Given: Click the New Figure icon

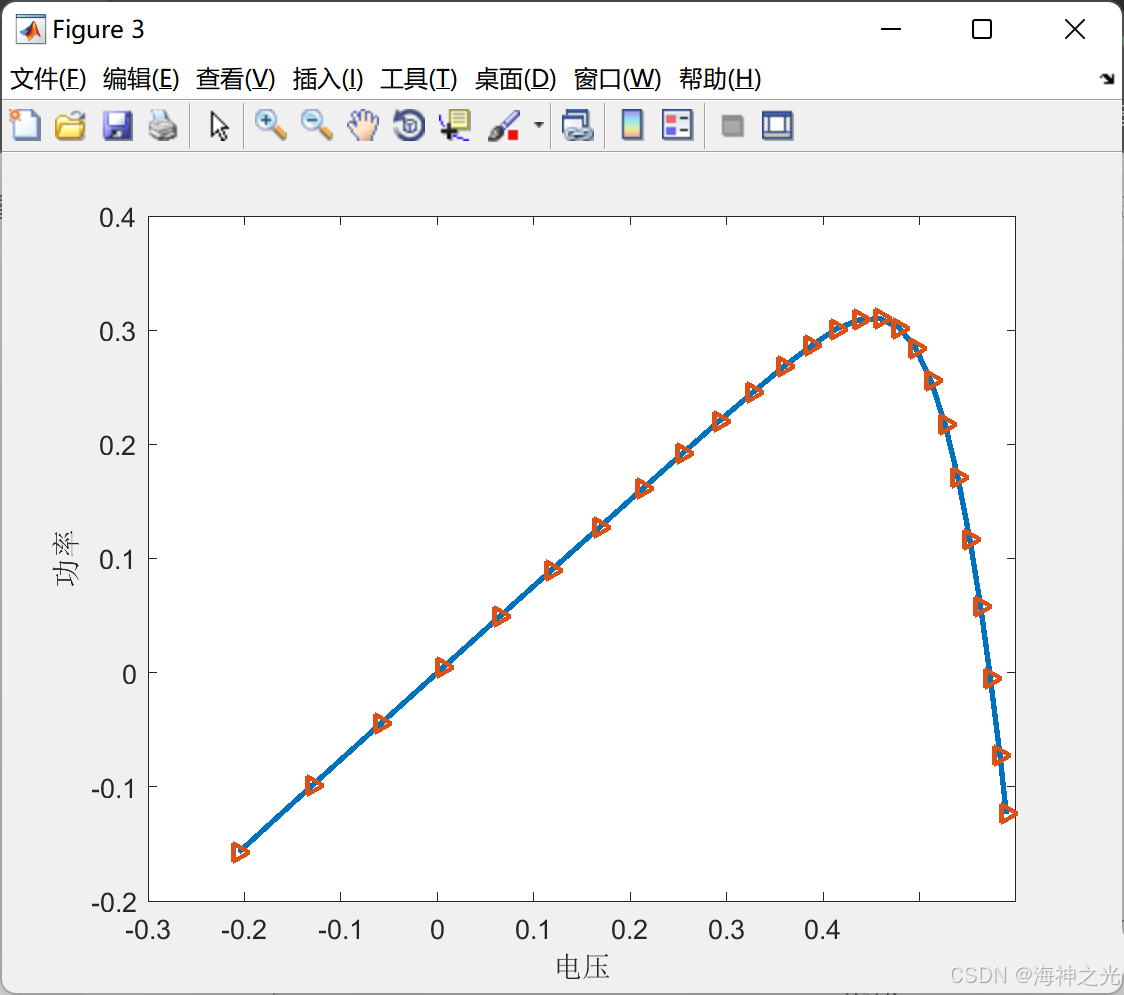Looking at the screenshot, I should coord(25,125).
